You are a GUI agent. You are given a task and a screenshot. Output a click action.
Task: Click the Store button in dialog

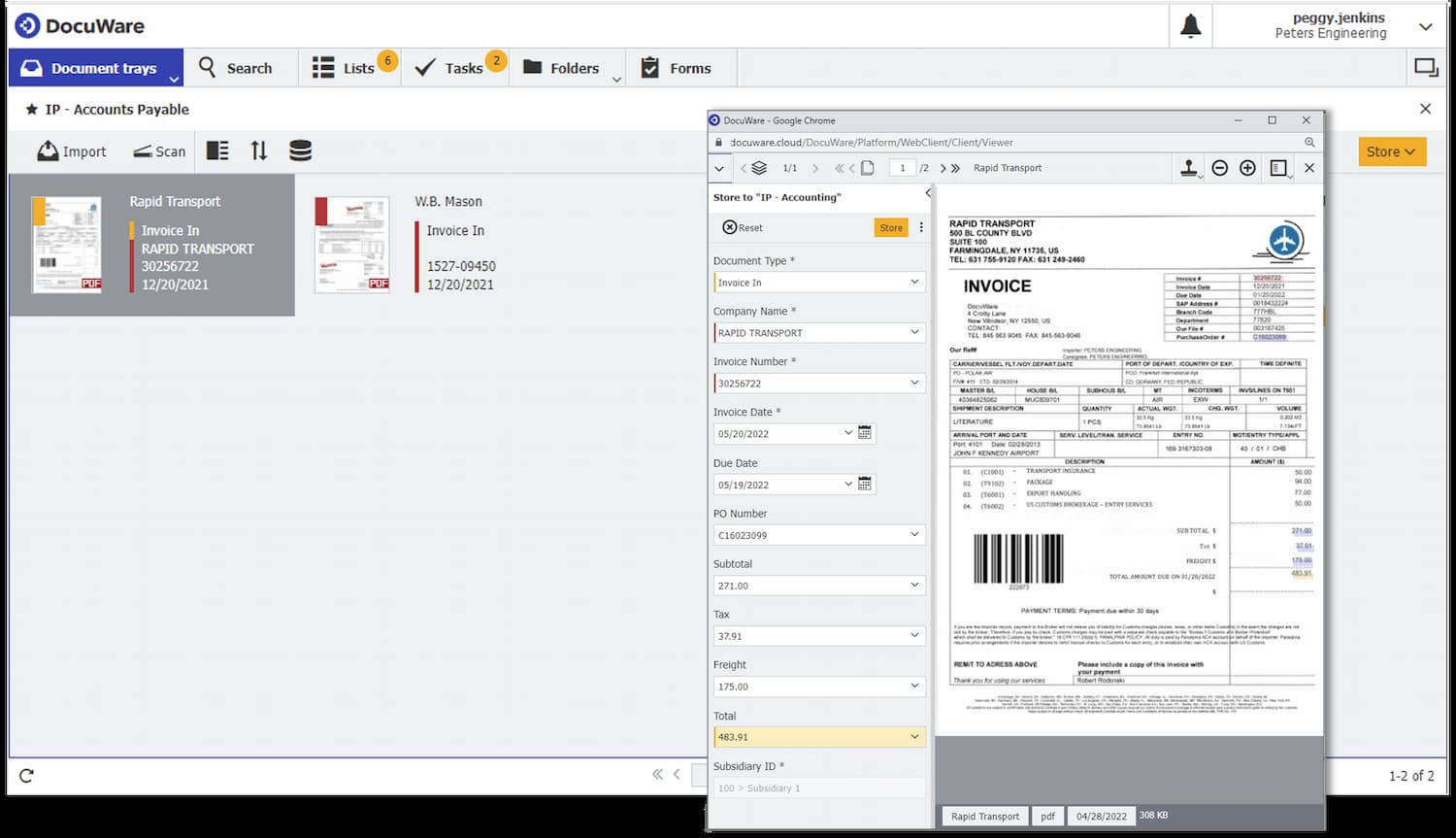tap(891, 227)
